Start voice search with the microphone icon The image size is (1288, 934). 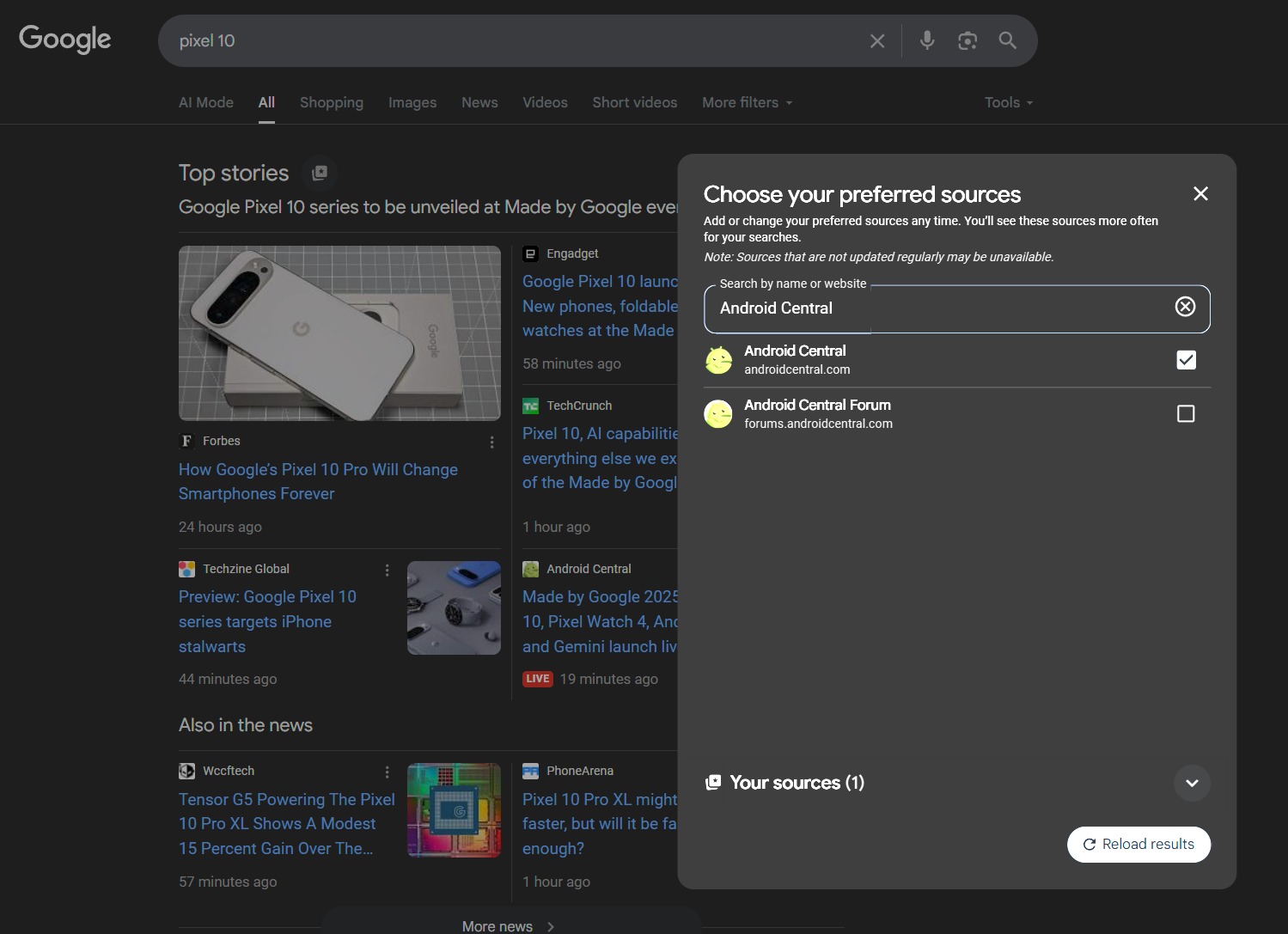pyautogui.click(x=927, y=40)
